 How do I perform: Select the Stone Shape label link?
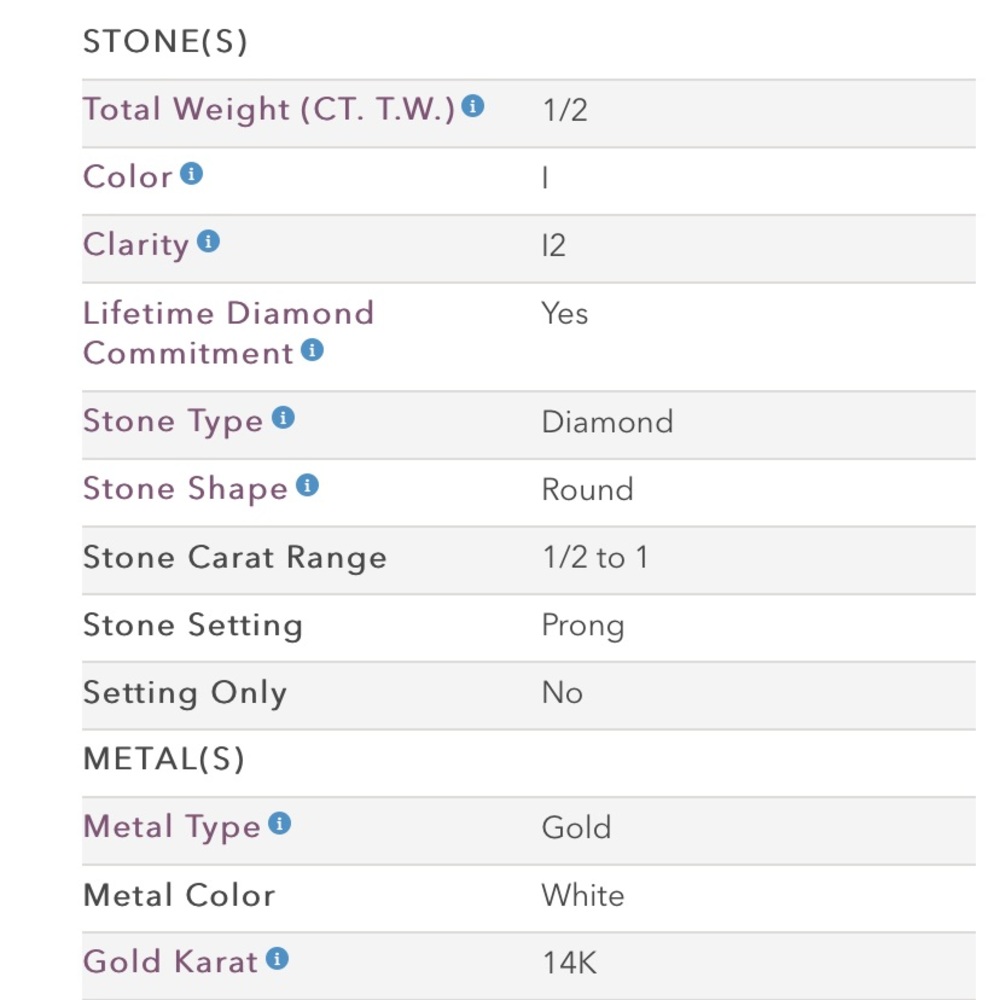185,489
